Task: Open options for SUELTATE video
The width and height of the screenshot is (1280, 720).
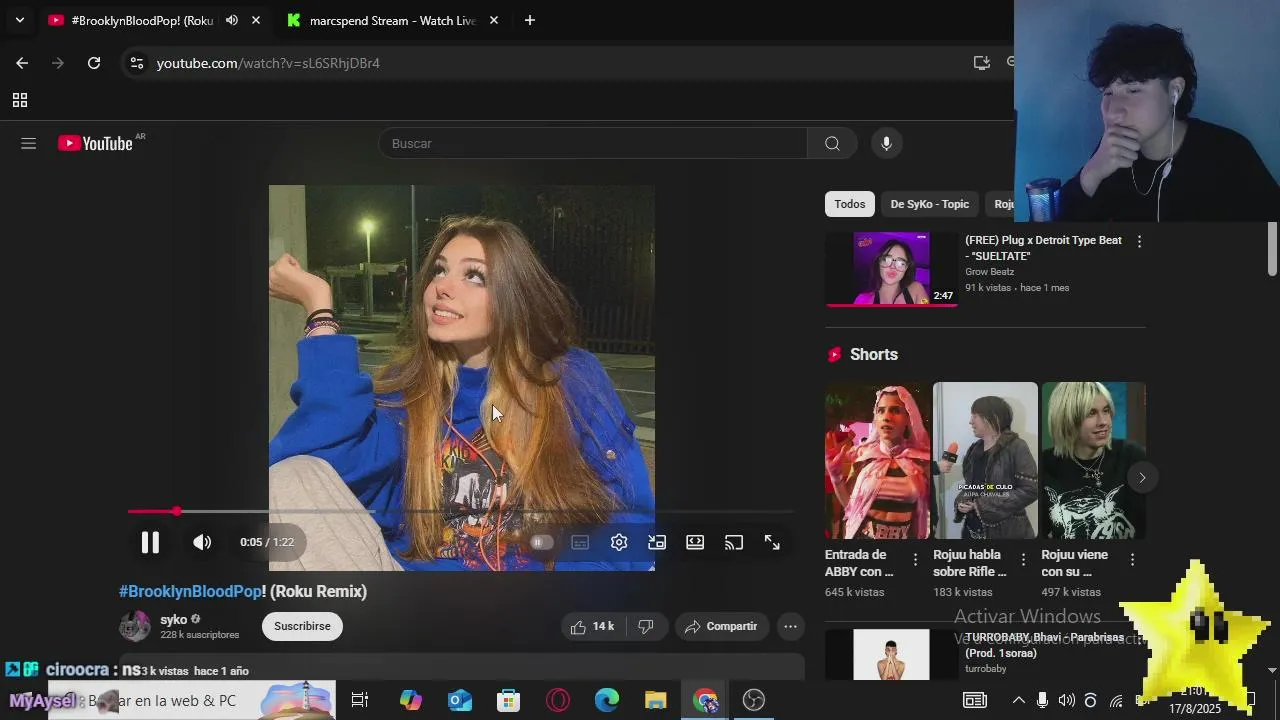Action: pos(1139,241)
